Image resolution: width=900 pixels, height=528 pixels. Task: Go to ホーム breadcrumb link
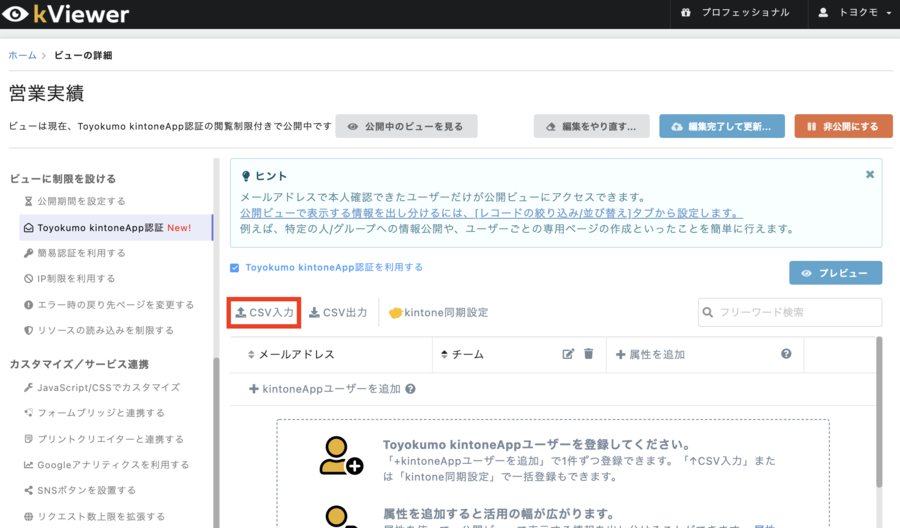(22, 55)
